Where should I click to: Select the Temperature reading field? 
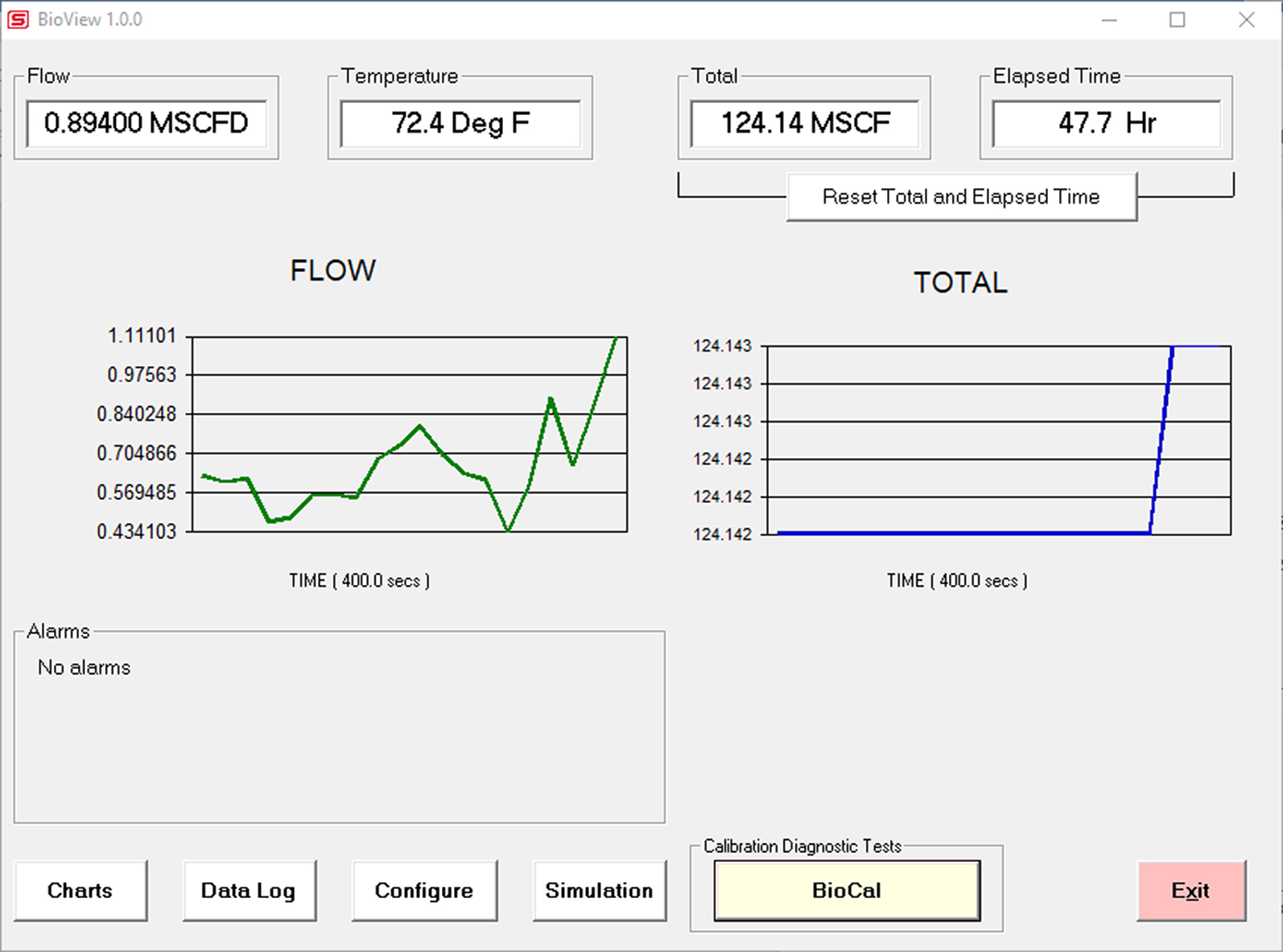(460, 123)
